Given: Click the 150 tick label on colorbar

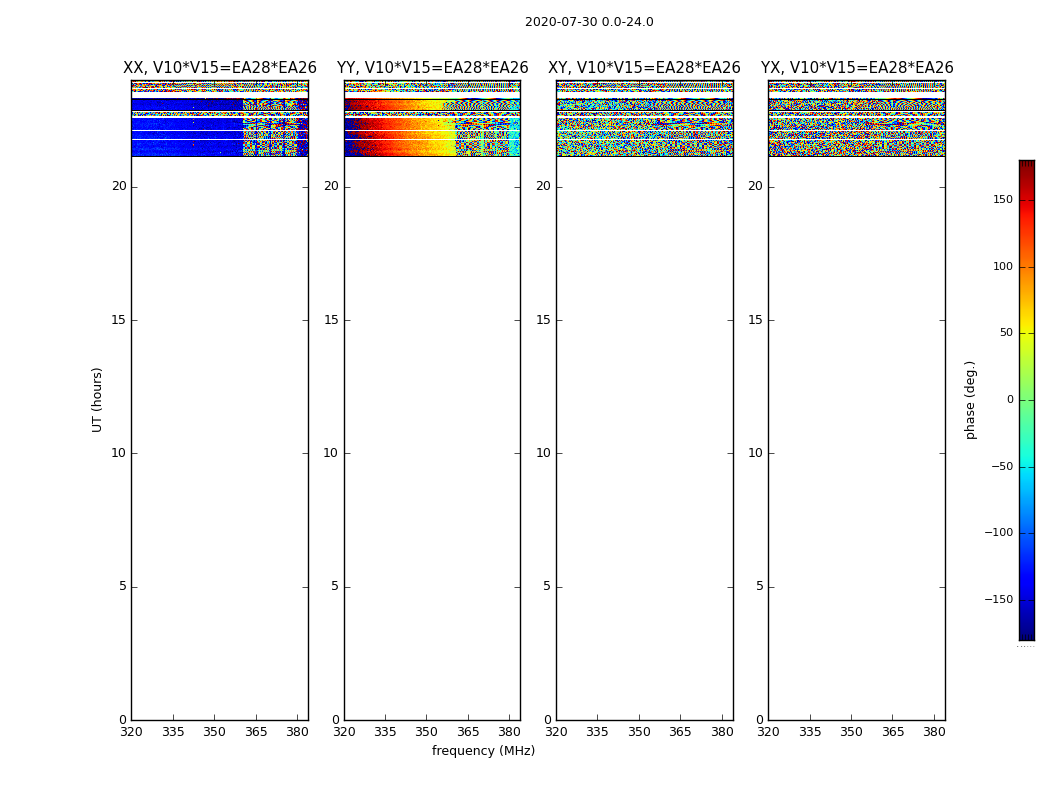Looking at the screenshot, I should 1002,200.
